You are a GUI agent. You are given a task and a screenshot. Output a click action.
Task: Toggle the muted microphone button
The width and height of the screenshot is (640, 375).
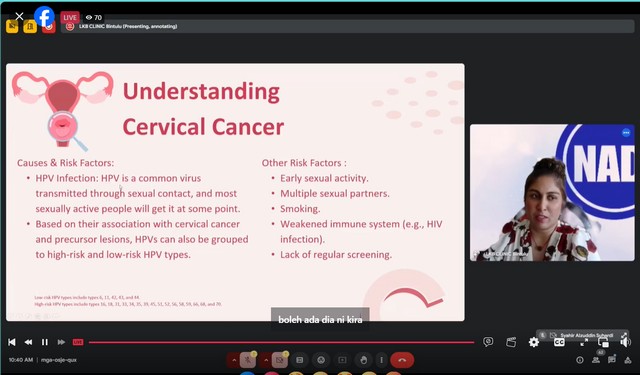248,360
